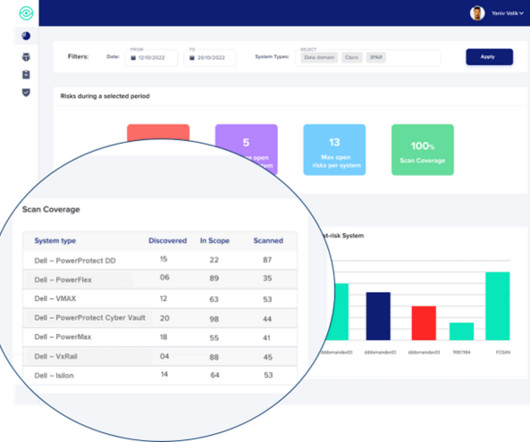Click the Max open risks per system card
This screenshot has width=530, height=442.
coord(334,150)
